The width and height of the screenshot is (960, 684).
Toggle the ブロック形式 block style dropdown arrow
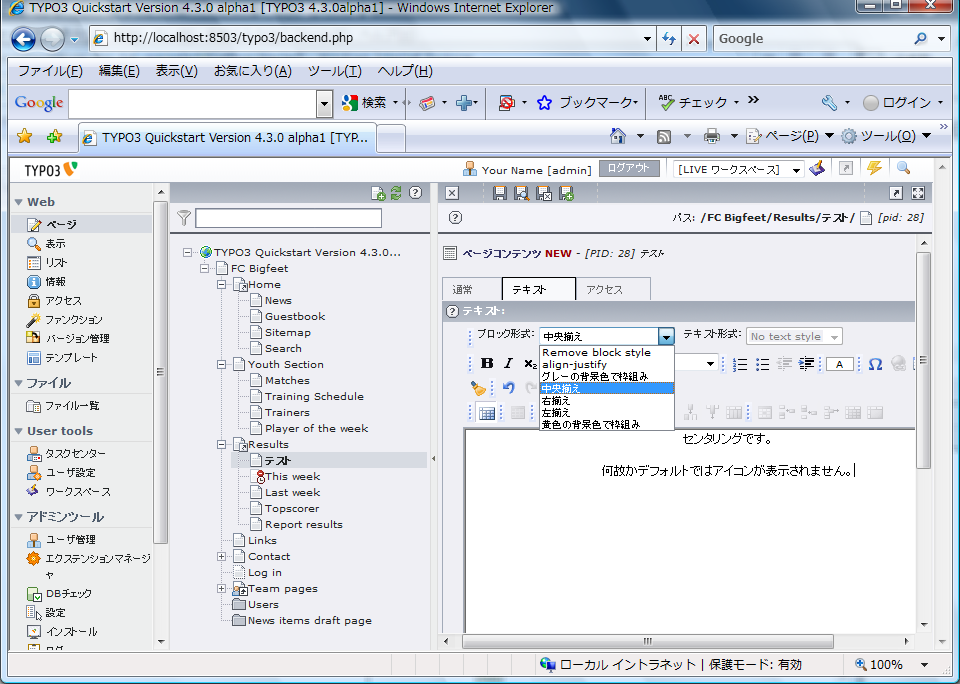666,336
